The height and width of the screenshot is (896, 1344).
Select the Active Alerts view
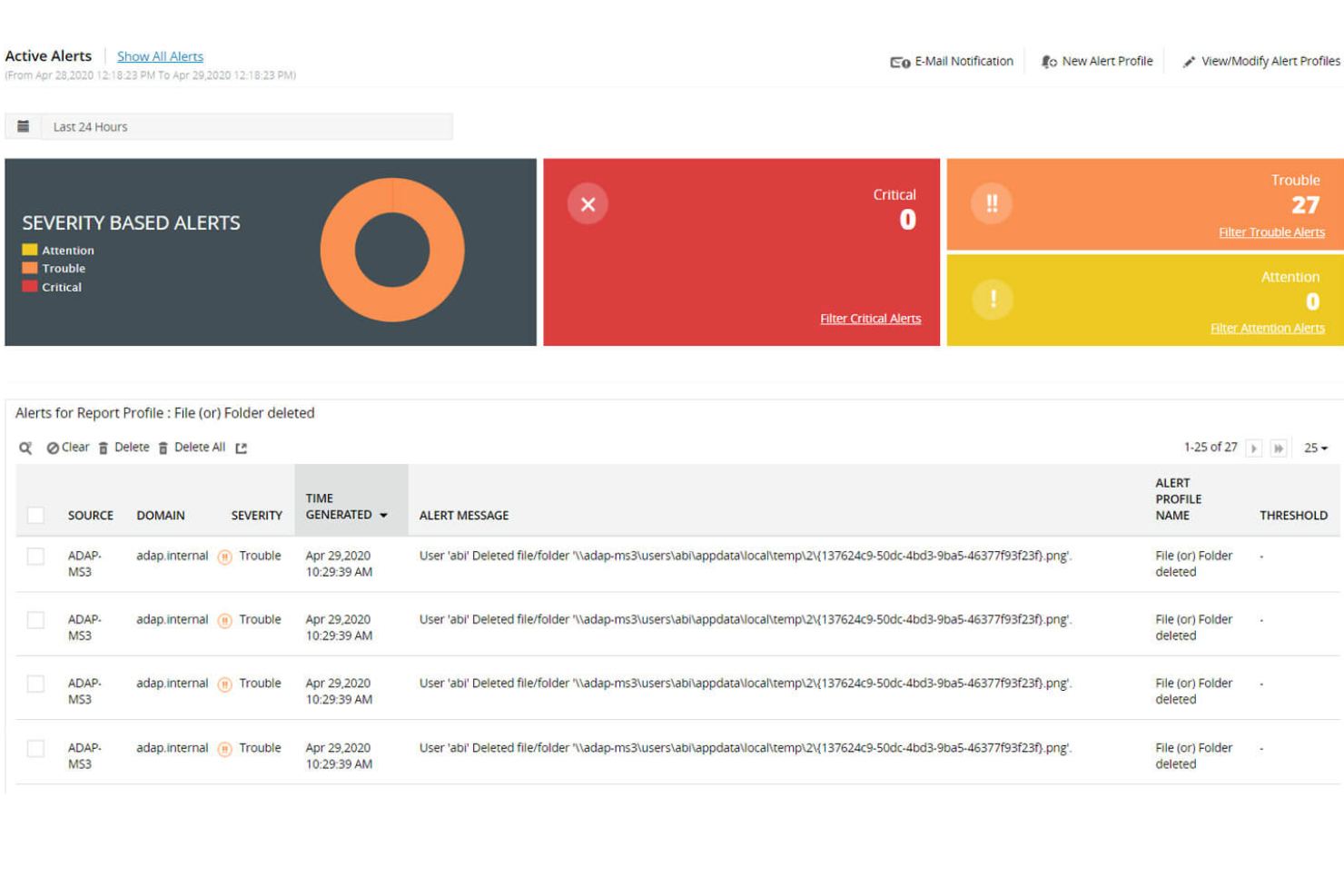coord(48,55)
